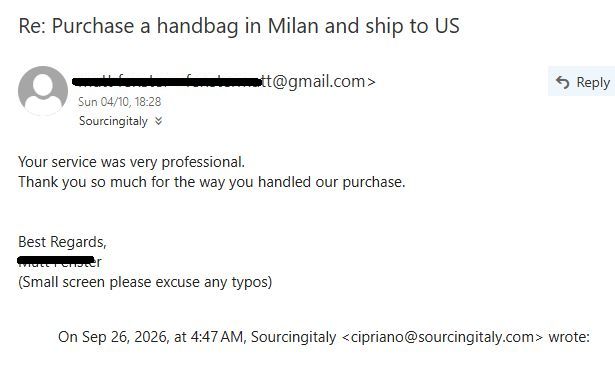Click the black redaction bar over the sender name
The image size is (615, 377).
[167, 82]
